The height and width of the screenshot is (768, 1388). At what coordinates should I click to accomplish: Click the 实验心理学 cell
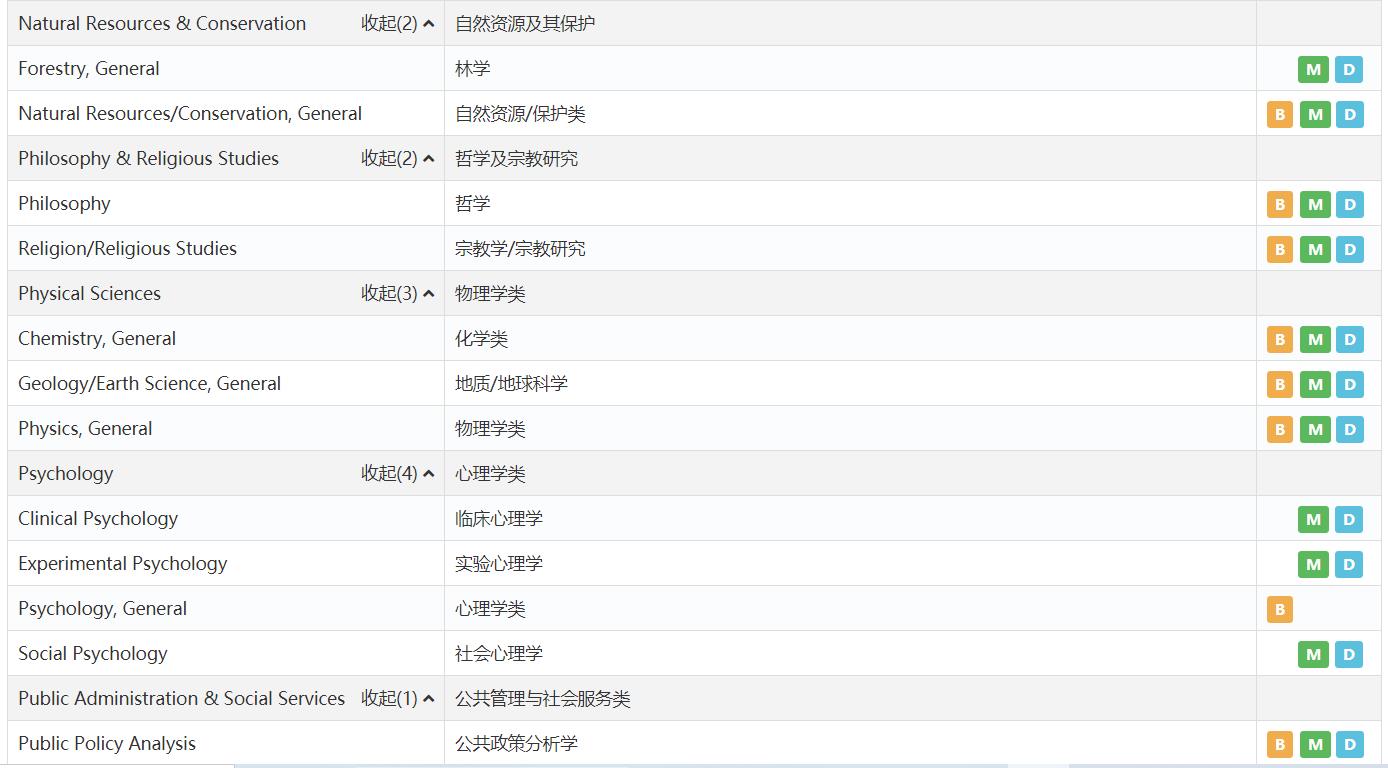(x=850, y=564)
